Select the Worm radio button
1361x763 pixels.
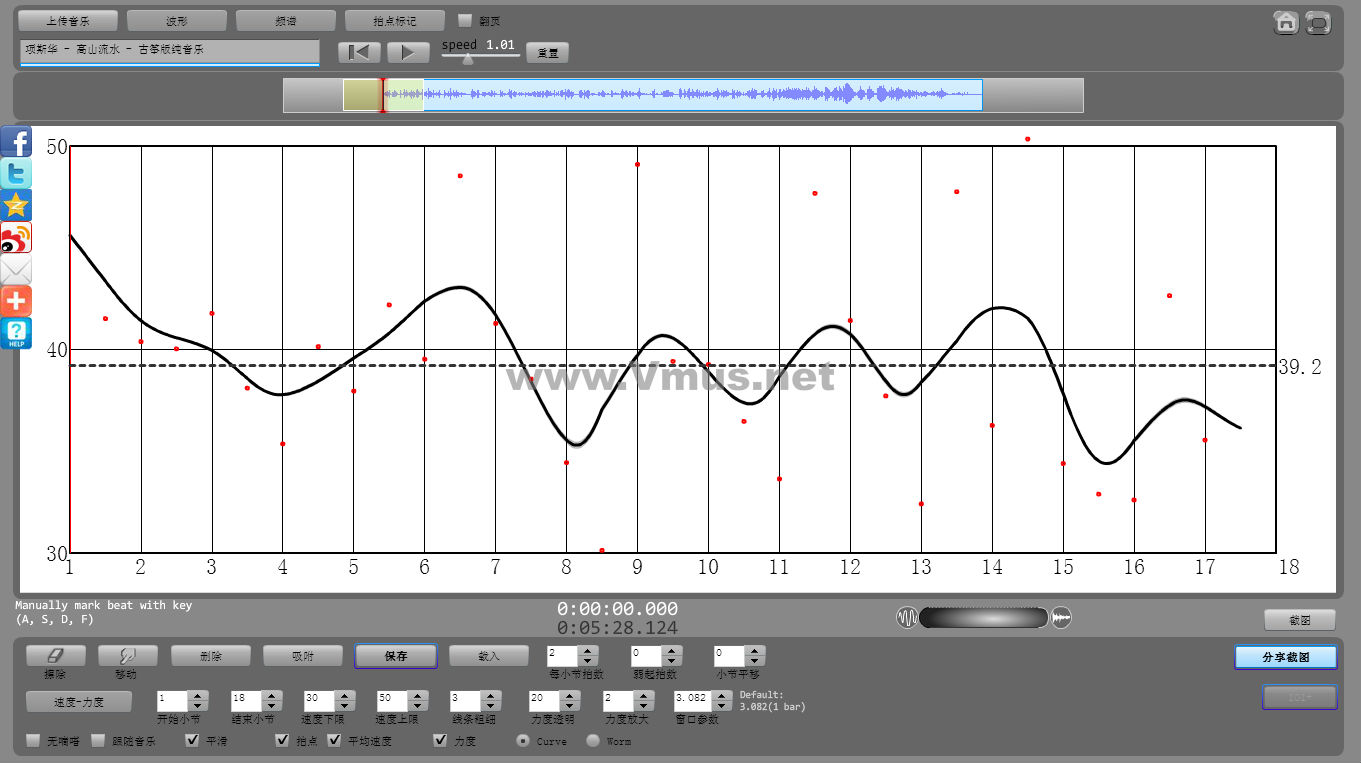[x=593, y=741]
